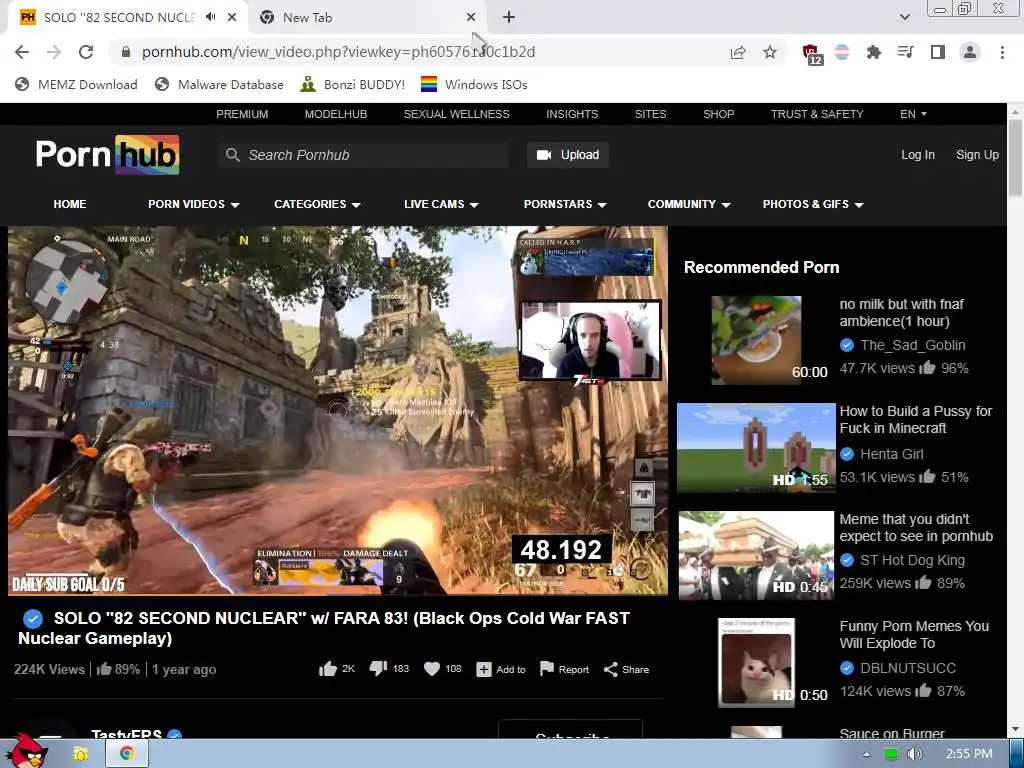1024x768 pixels.
Task: Open the Insights top menu link
Action: click(572, 114)
